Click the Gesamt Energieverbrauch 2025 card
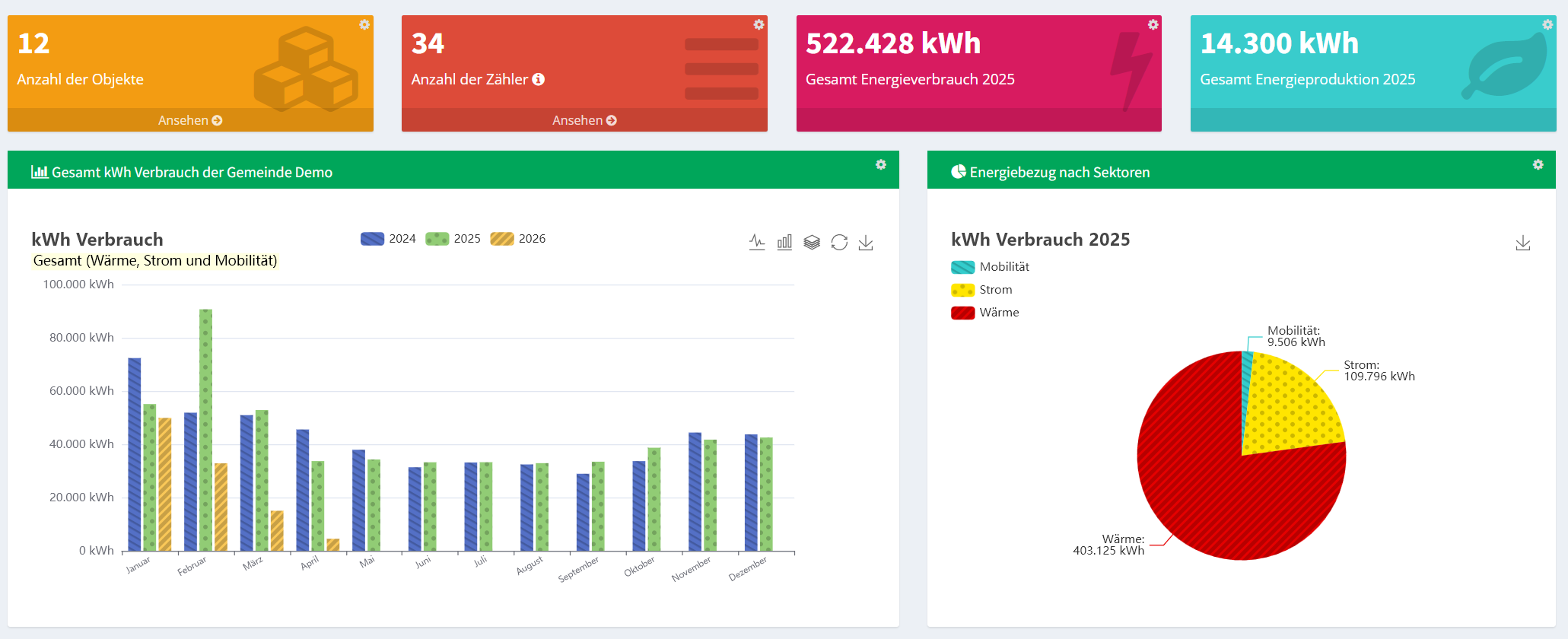 click(978, 73)
